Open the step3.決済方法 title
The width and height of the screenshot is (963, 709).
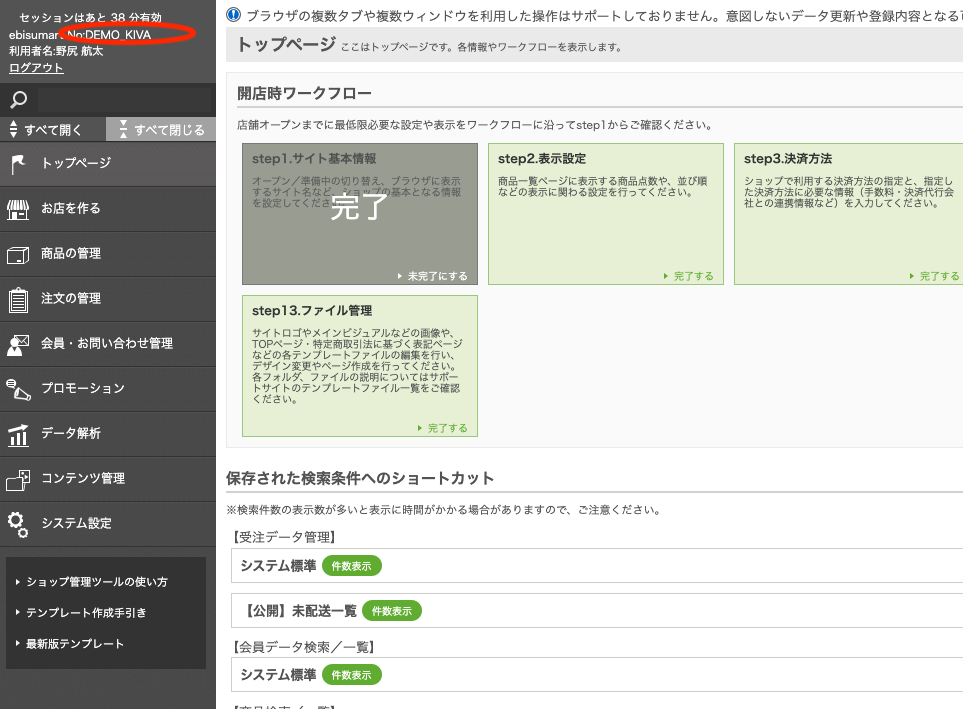pos(788,159)
